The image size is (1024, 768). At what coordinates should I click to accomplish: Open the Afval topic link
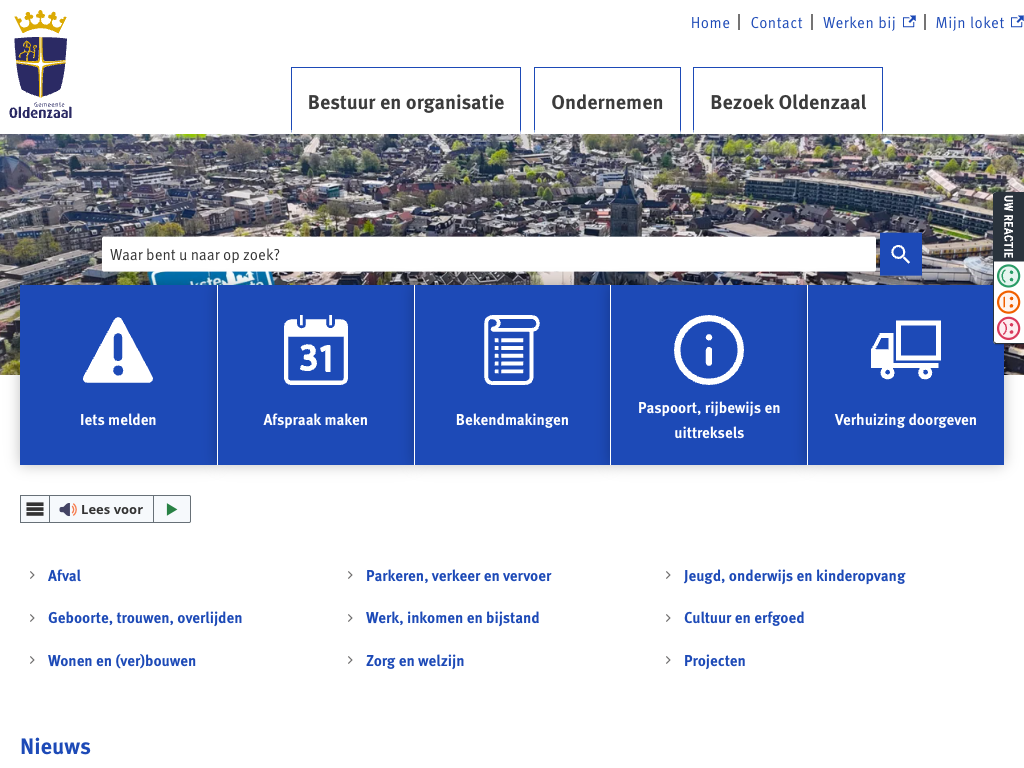point(64,576)
